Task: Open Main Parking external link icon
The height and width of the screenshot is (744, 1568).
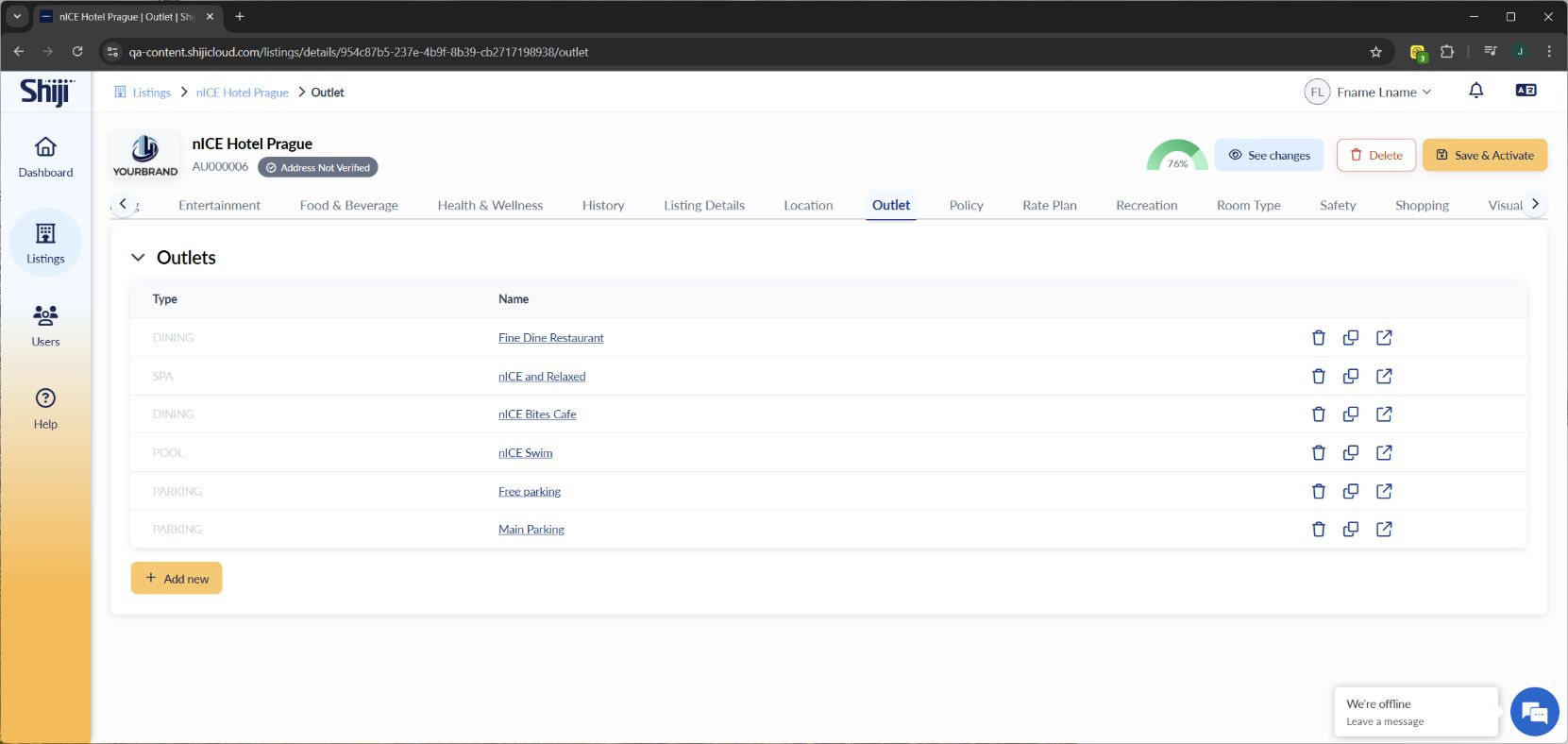Action: 1384,530
